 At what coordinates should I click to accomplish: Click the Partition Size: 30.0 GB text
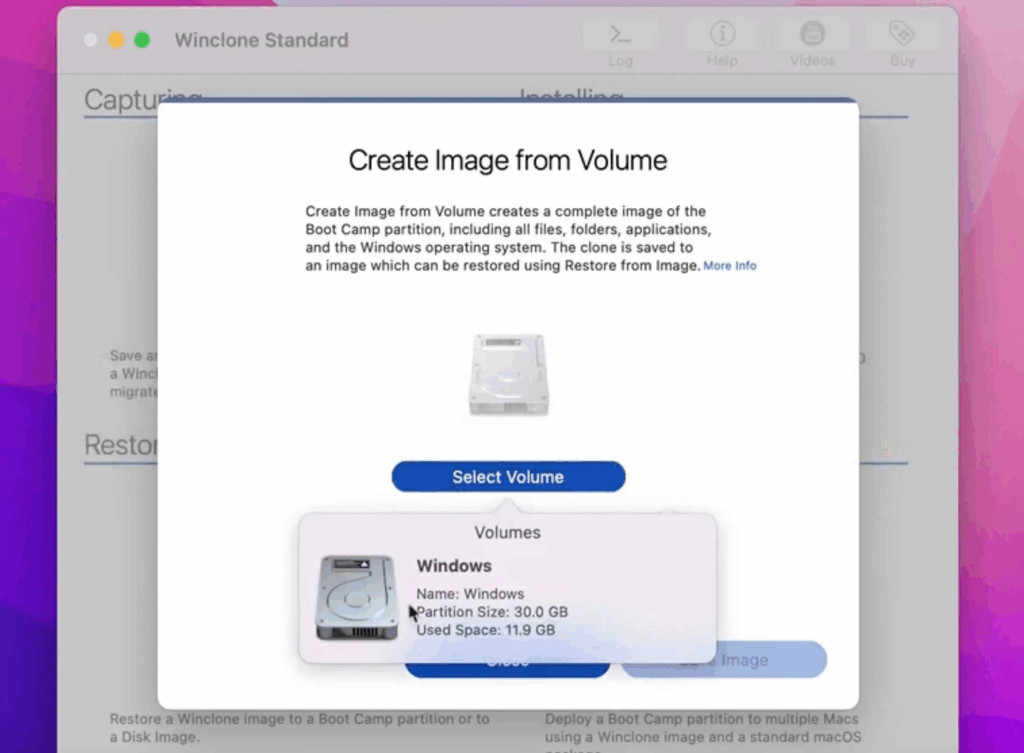[492, 612]
